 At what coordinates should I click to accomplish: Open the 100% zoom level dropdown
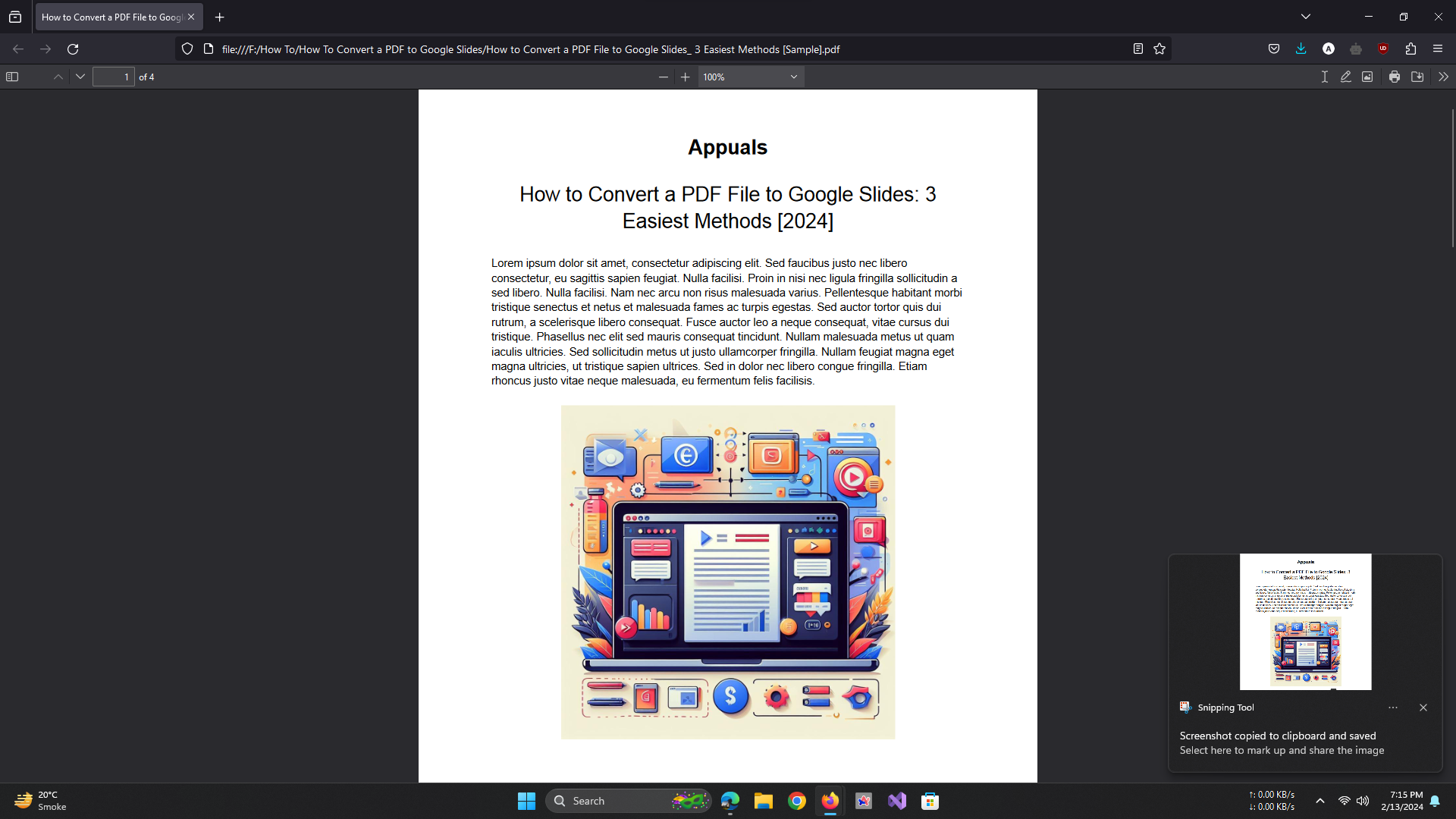750,77
